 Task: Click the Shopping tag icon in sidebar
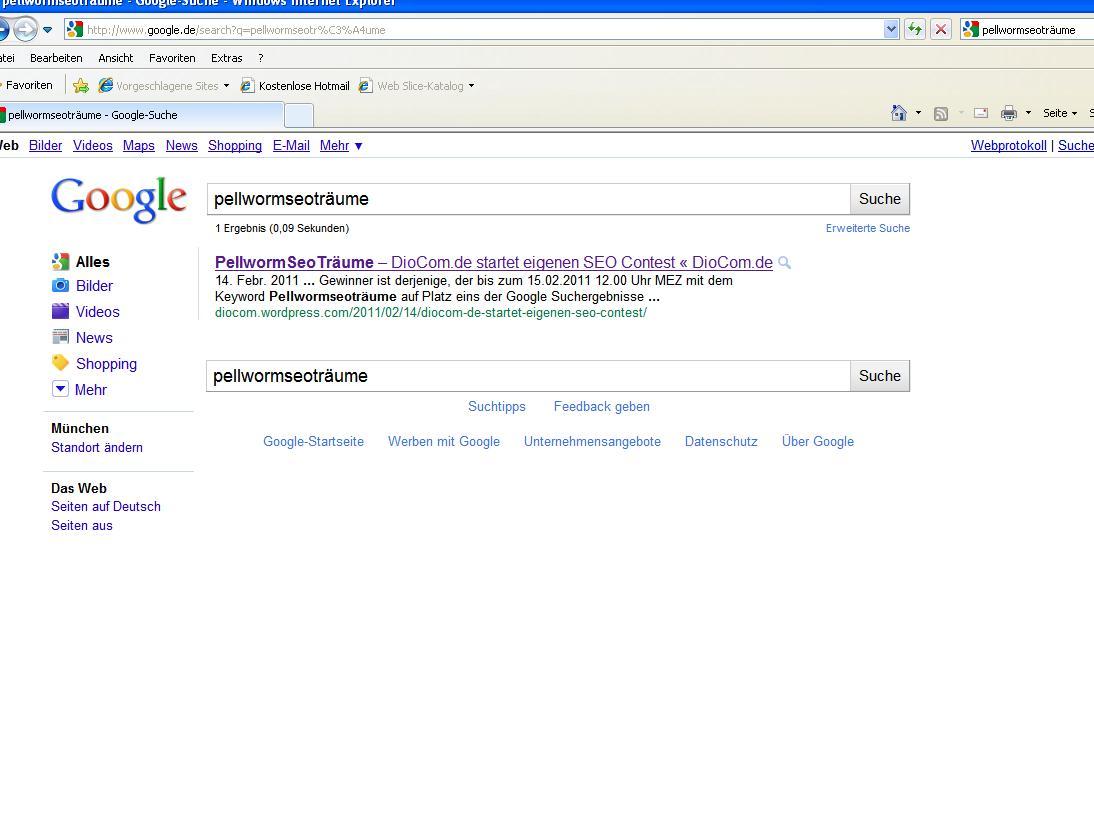click(61, 363)
